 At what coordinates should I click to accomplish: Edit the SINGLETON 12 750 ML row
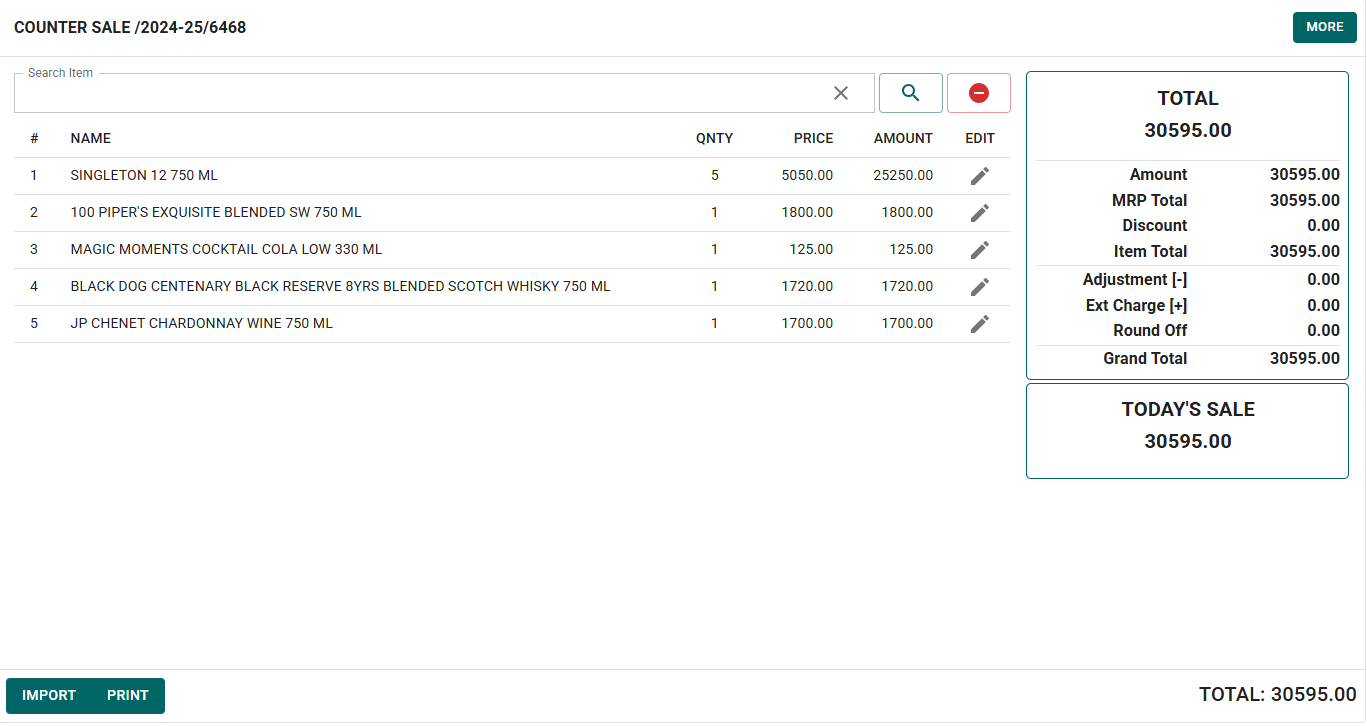click(x=980, y=176)
